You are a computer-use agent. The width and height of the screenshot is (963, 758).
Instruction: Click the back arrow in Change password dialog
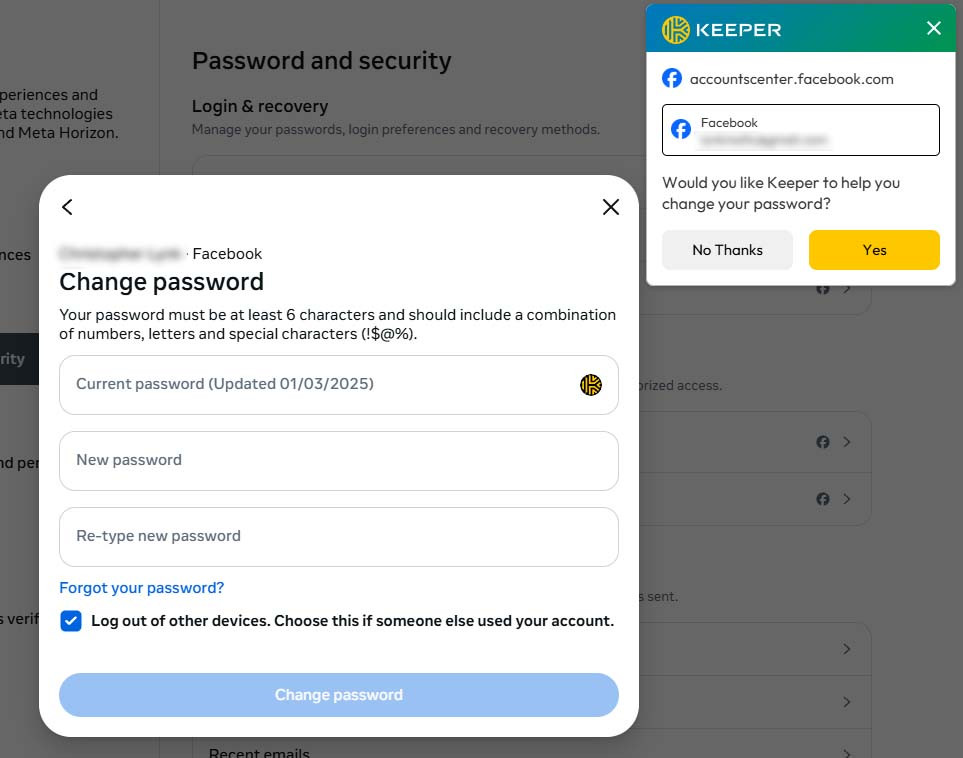point(67,207)
